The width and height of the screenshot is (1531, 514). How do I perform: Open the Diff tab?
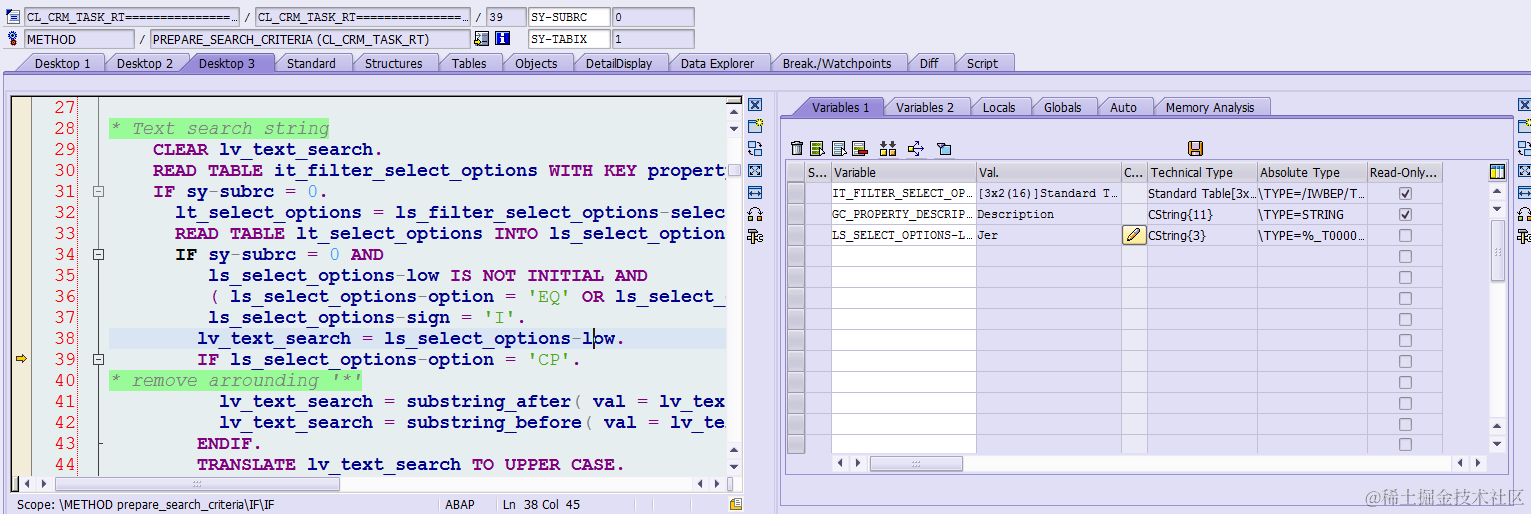click(929, 63)
